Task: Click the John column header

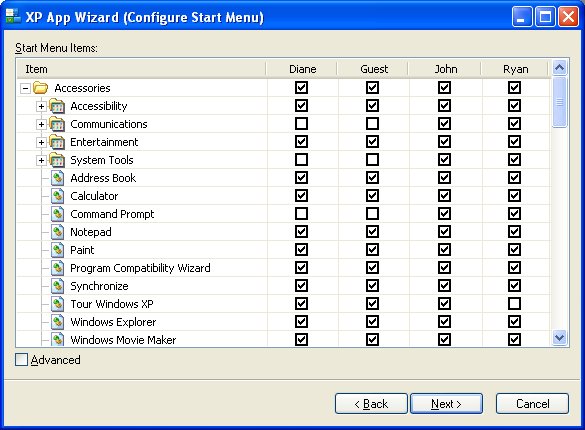Action: click(x=445, y=69)
